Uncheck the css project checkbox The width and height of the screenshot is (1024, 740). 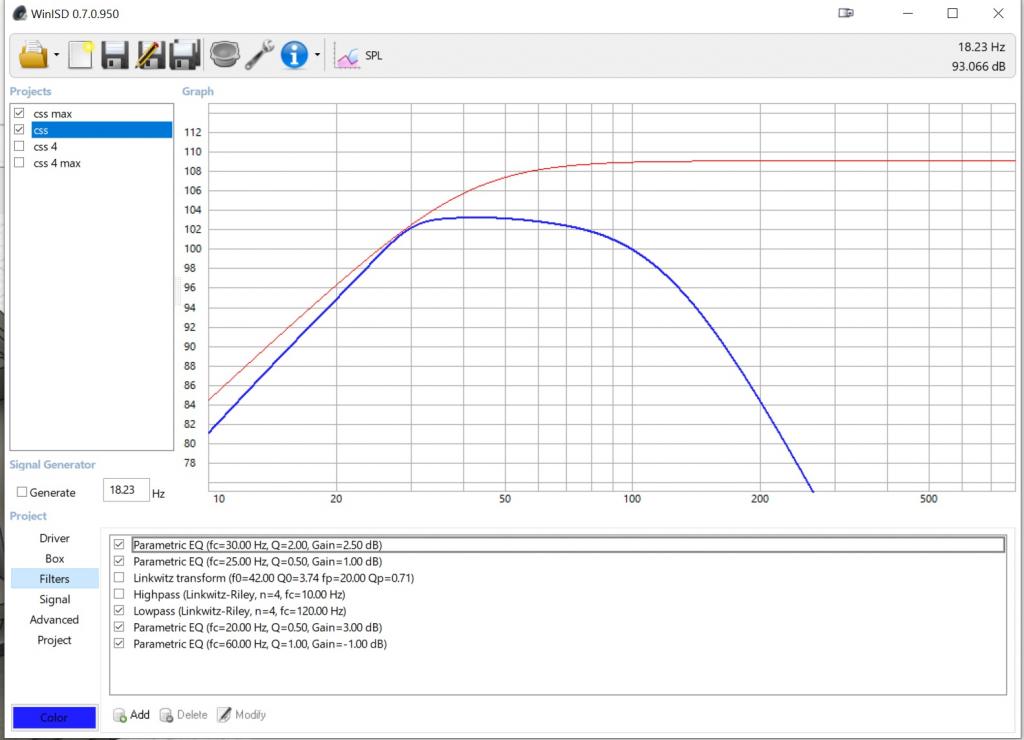tap(20, 129)
